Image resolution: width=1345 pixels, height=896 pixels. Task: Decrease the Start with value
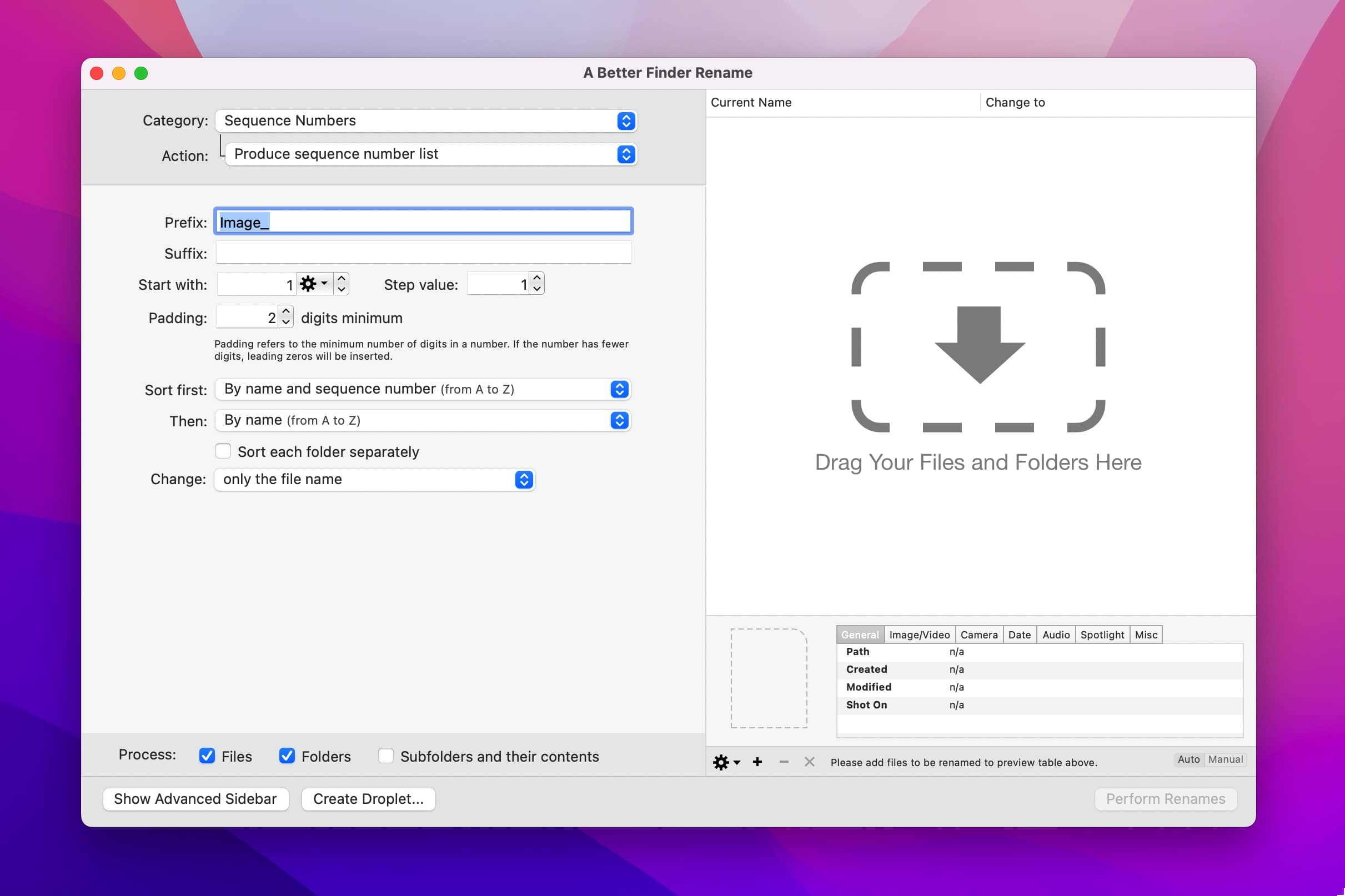[x=342, y=290]
